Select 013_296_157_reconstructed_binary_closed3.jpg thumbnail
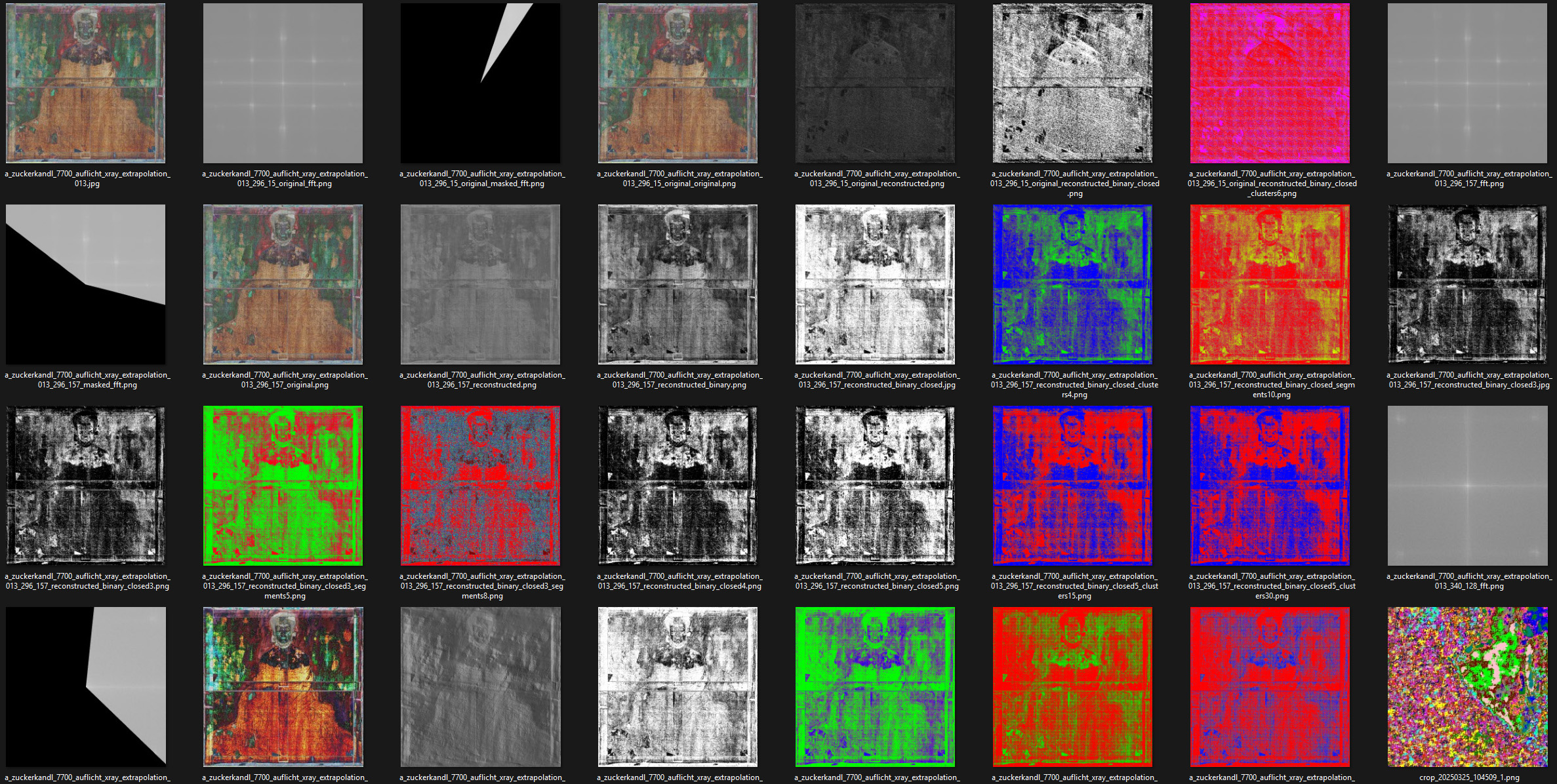1557x784 pixels. coord(1467,284)
